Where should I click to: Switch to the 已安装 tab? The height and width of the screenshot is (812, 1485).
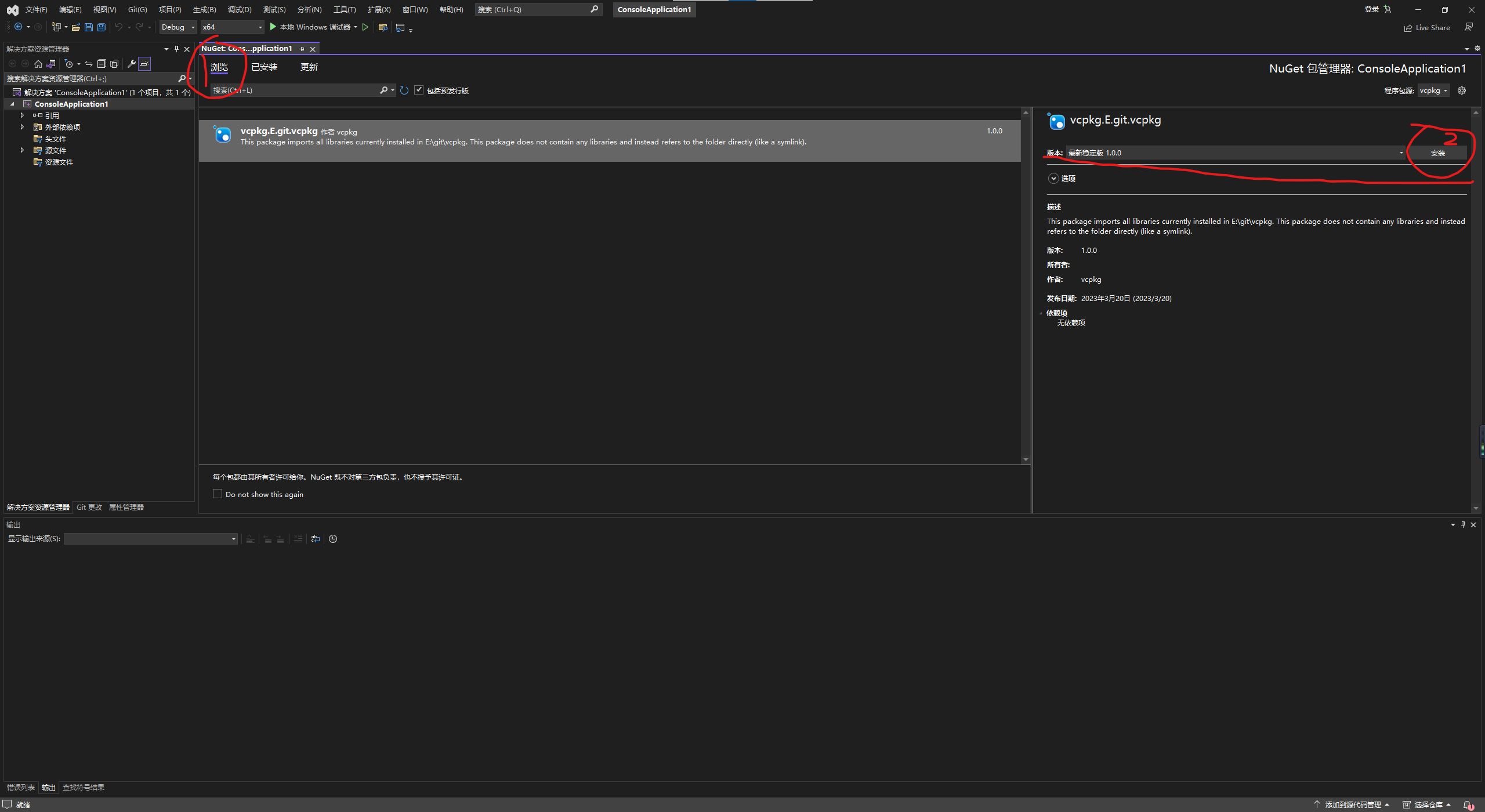pyautogui.click(x=264, y=67)
